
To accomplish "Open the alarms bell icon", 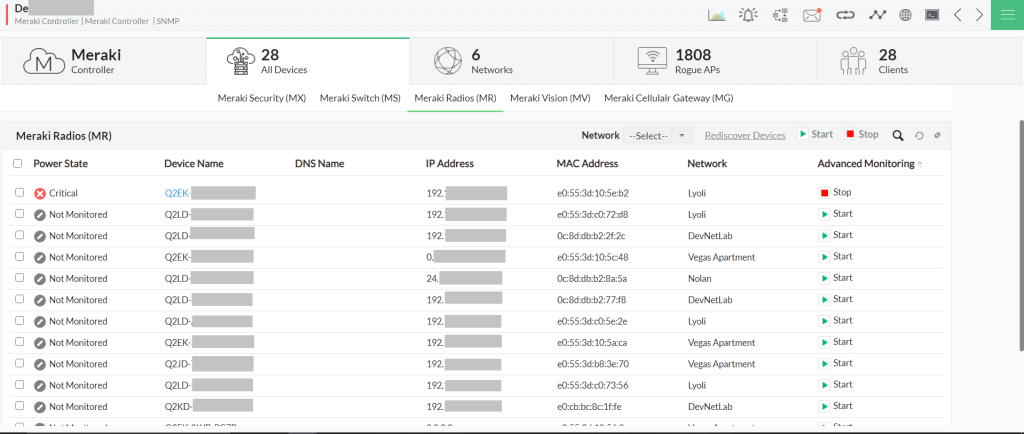I will (x=748, y=15).
